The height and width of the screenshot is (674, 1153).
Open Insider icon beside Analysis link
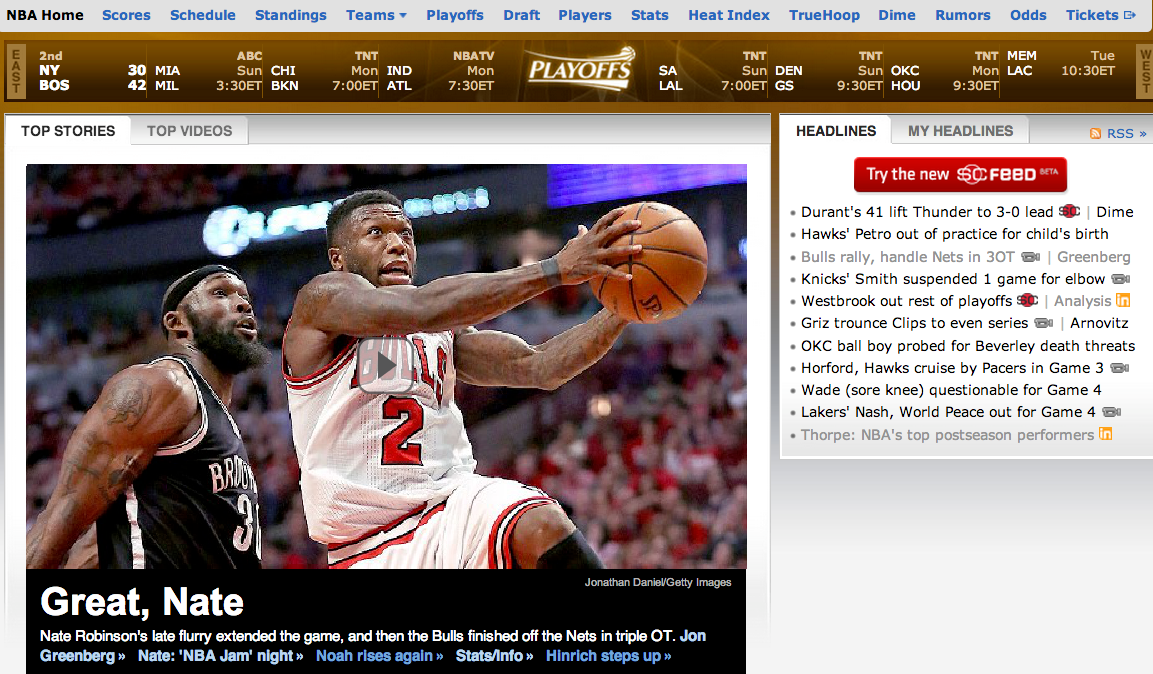point(1123,300)
